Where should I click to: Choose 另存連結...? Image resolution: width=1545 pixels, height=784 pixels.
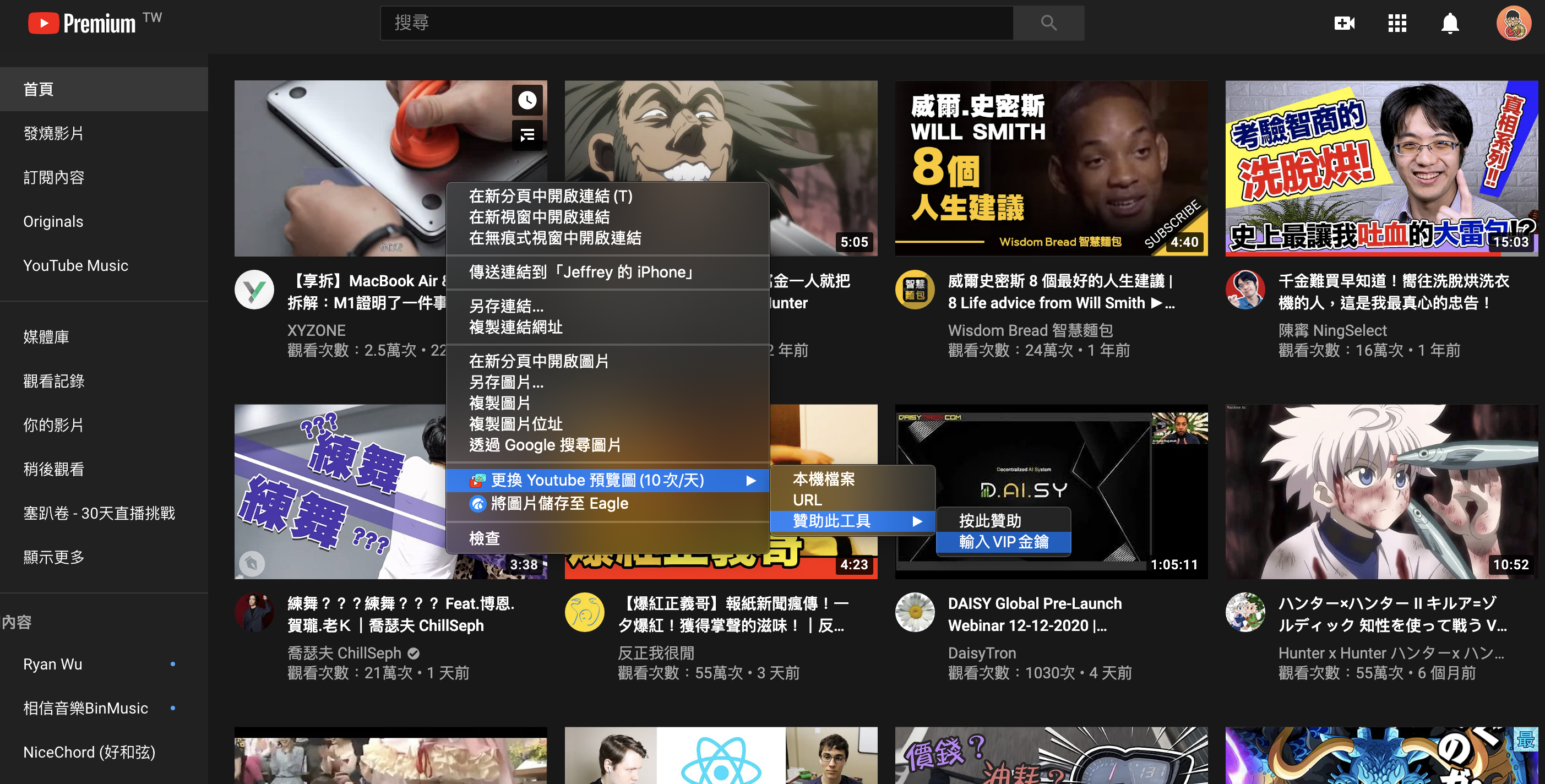(607, 307)
